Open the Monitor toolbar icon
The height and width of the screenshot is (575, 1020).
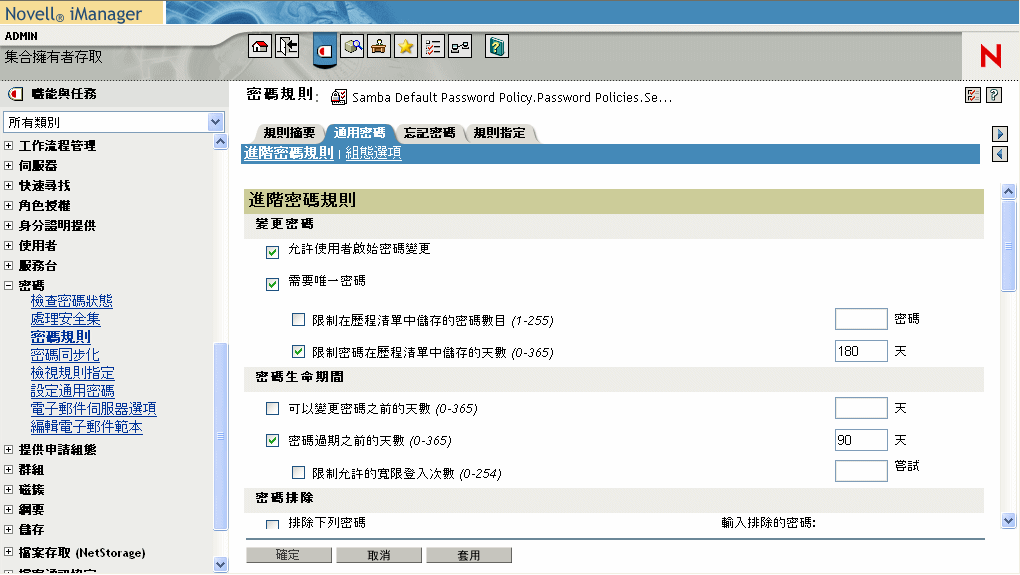[460, 47]
